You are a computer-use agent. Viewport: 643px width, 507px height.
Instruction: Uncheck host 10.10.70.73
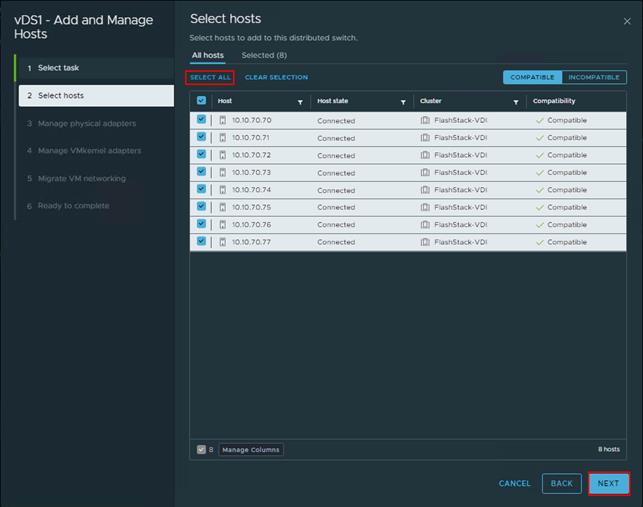tap(201, 171)
